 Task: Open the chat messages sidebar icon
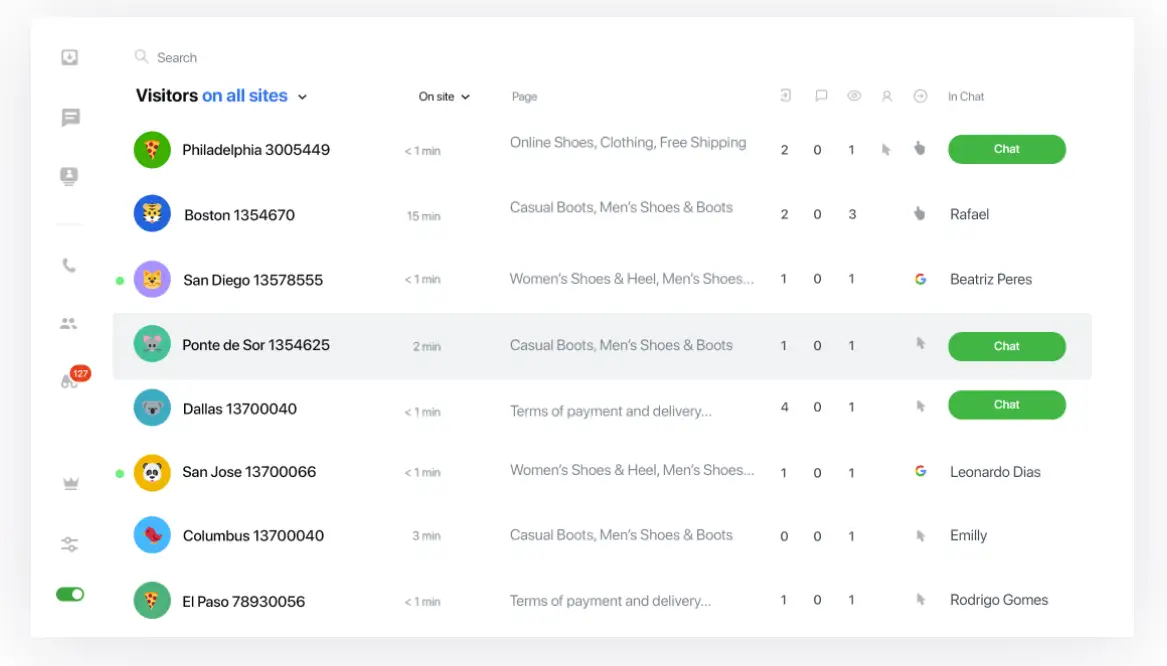click(x=70, y=118)
